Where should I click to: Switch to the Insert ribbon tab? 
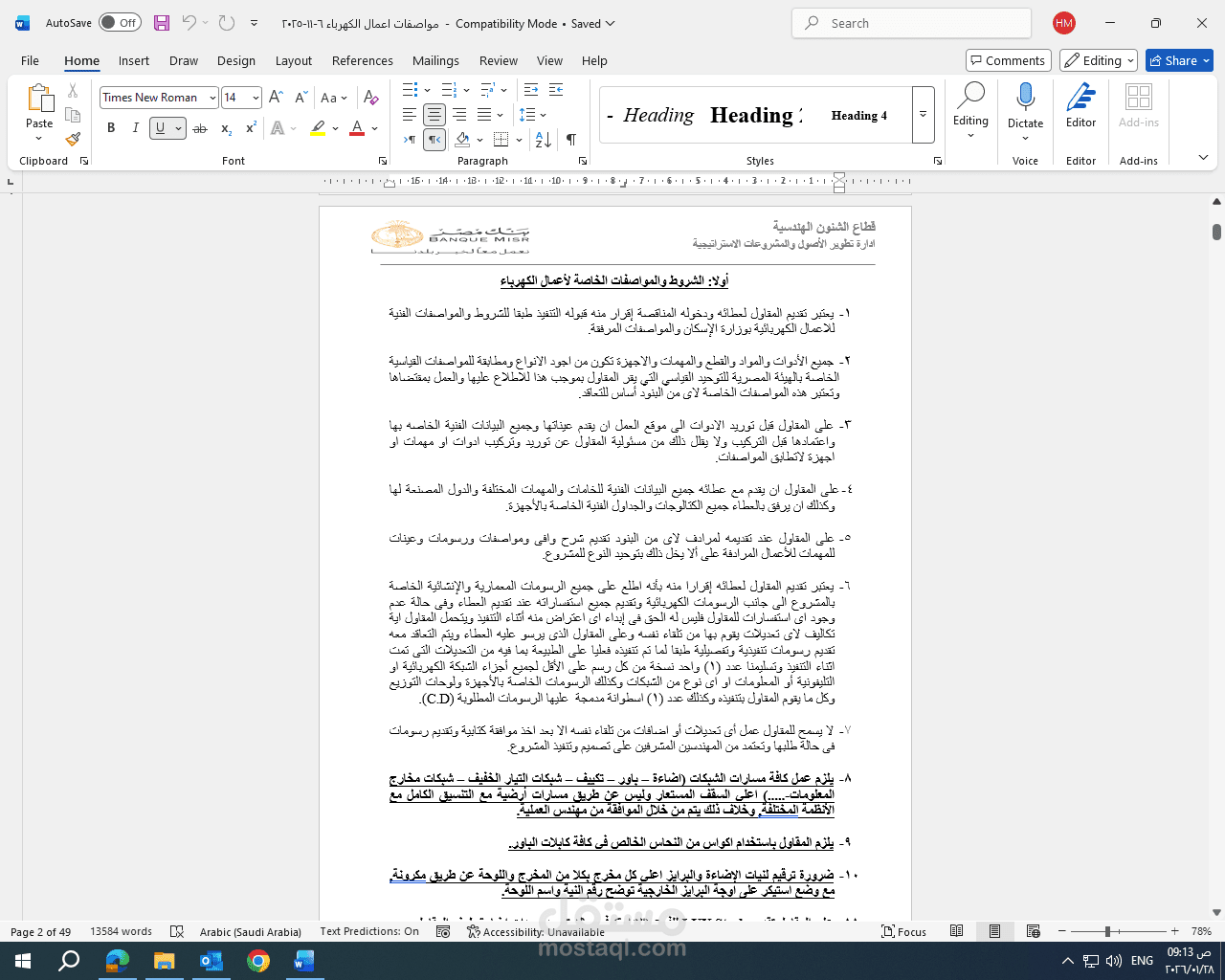click(x=134, y=60)
